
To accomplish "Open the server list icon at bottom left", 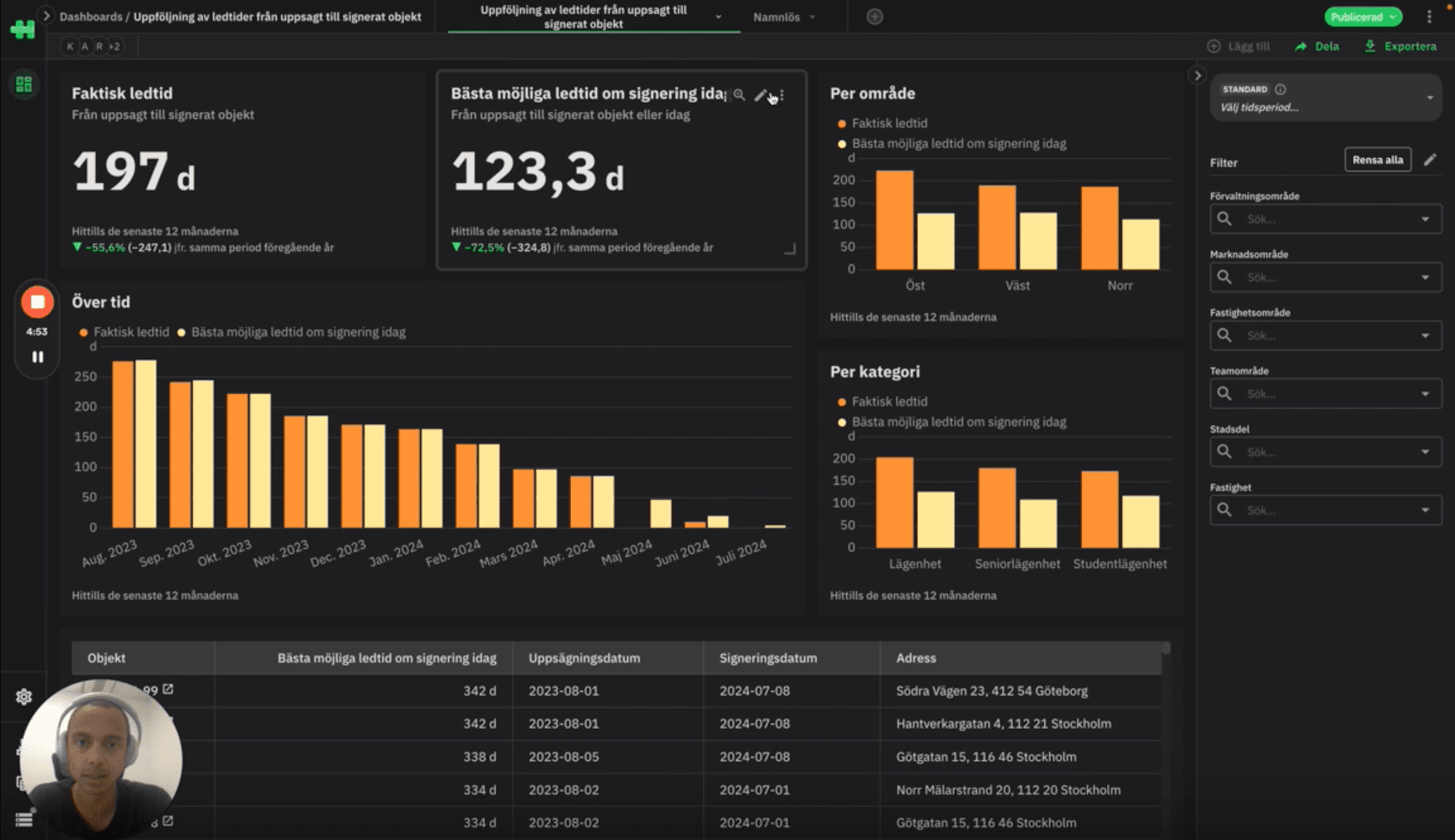I will pyautogui.click(x=24, y=819).
